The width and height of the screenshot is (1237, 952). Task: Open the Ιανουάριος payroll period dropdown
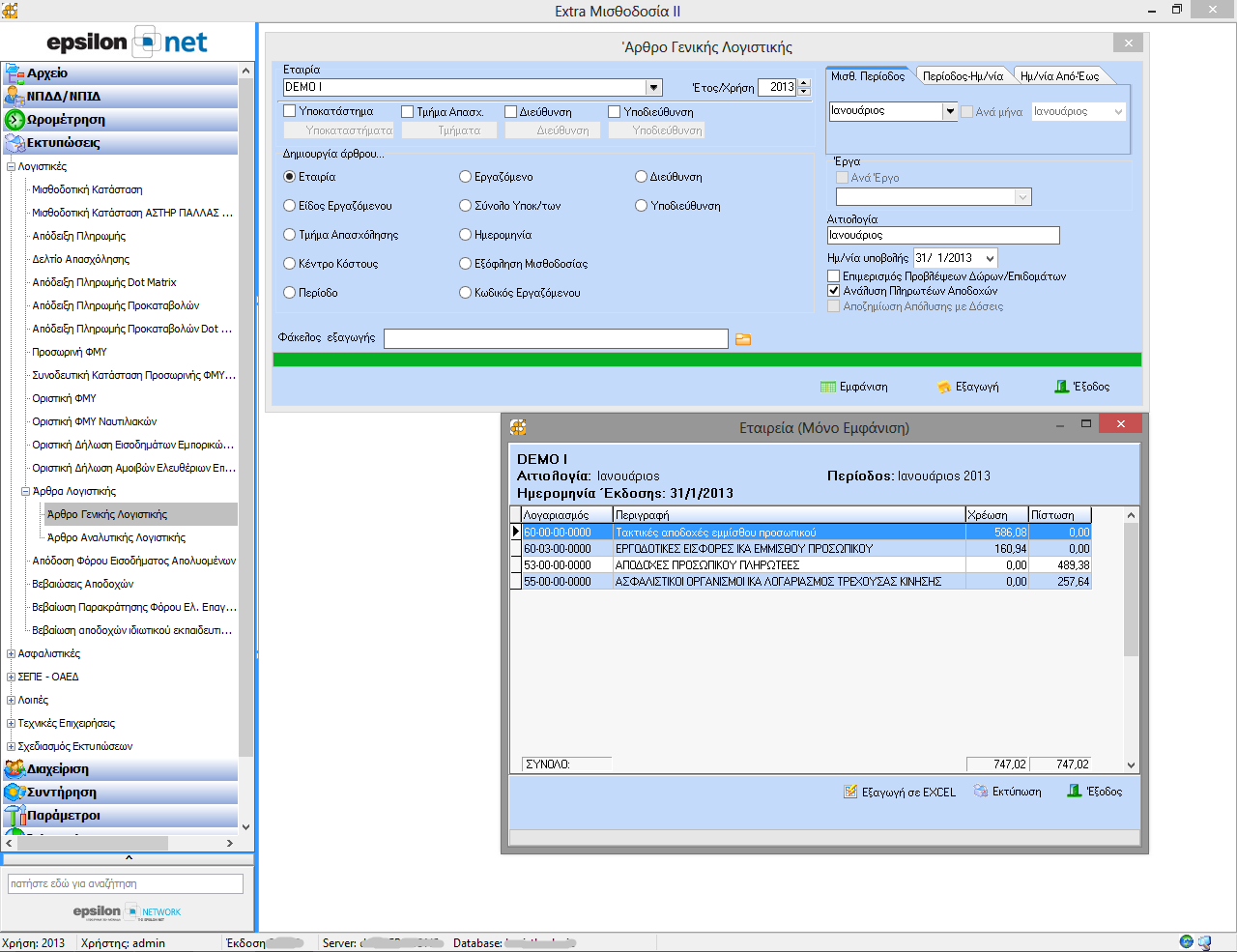pos(949,111)
